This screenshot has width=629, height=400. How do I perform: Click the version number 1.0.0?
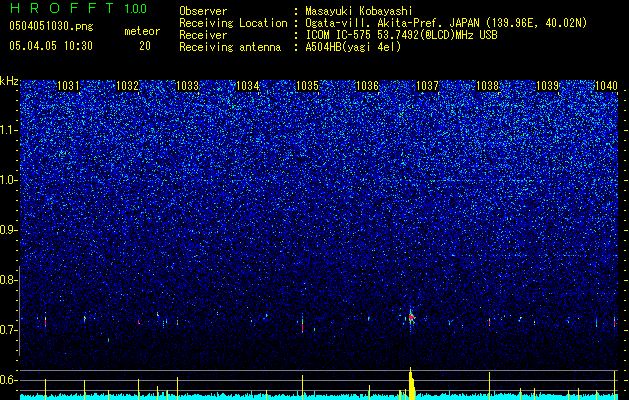click(x=136, y=9)
